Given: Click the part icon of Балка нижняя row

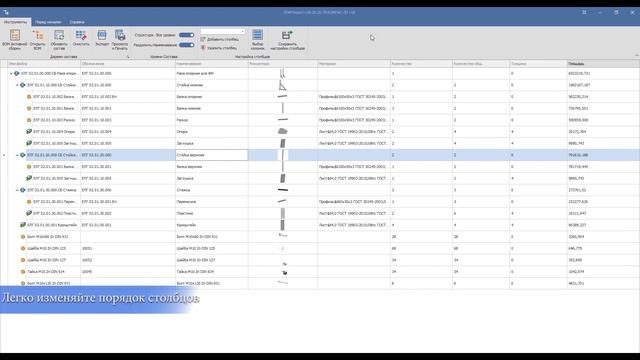Looking at the screenshot, I should point(29,109).
